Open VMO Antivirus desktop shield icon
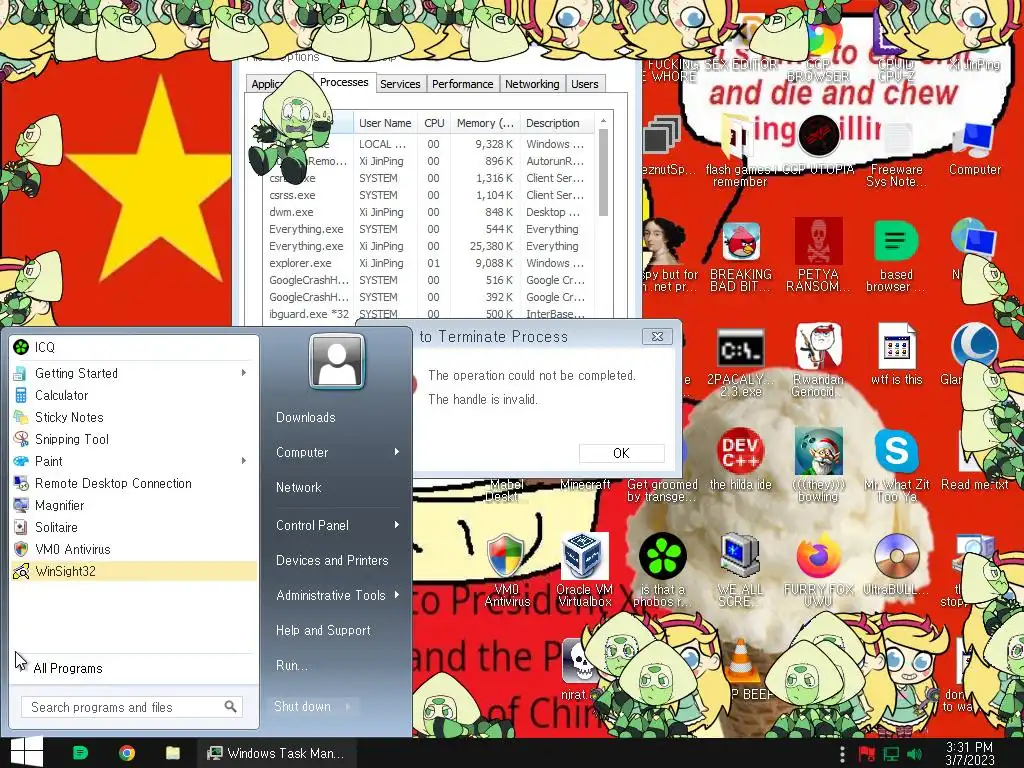 [x=507, y=570]
